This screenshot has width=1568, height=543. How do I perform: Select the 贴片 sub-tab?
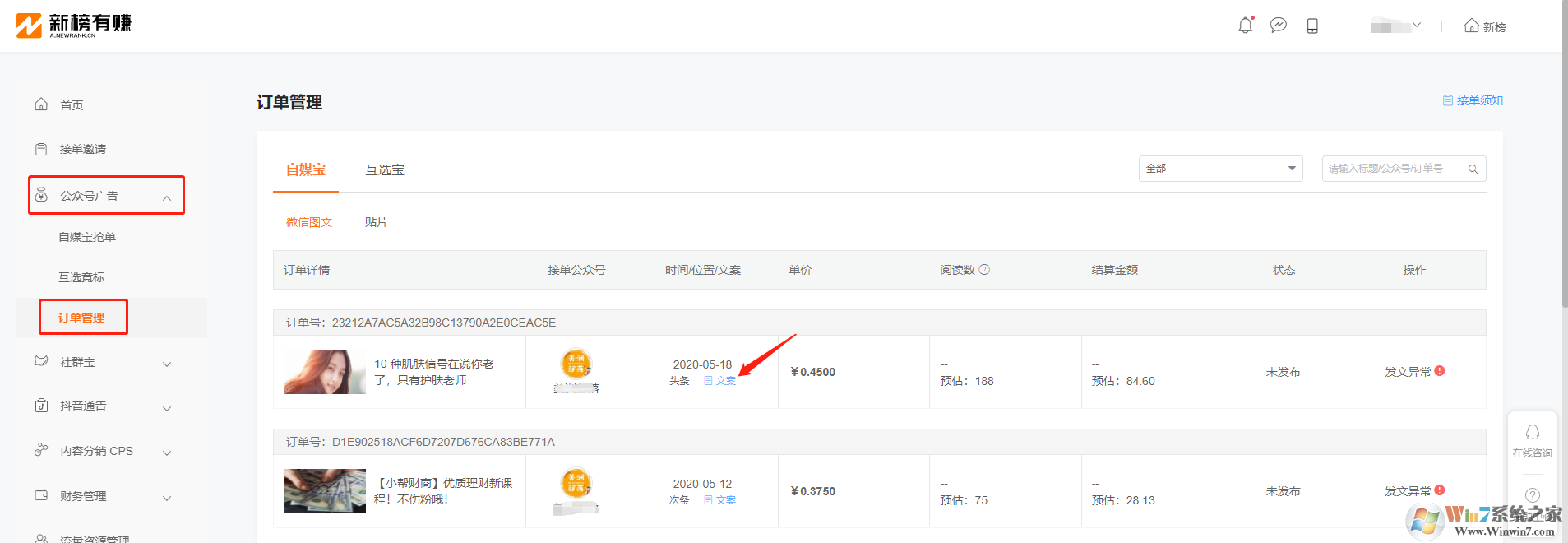pyautogui.click(x=376, y=222)
